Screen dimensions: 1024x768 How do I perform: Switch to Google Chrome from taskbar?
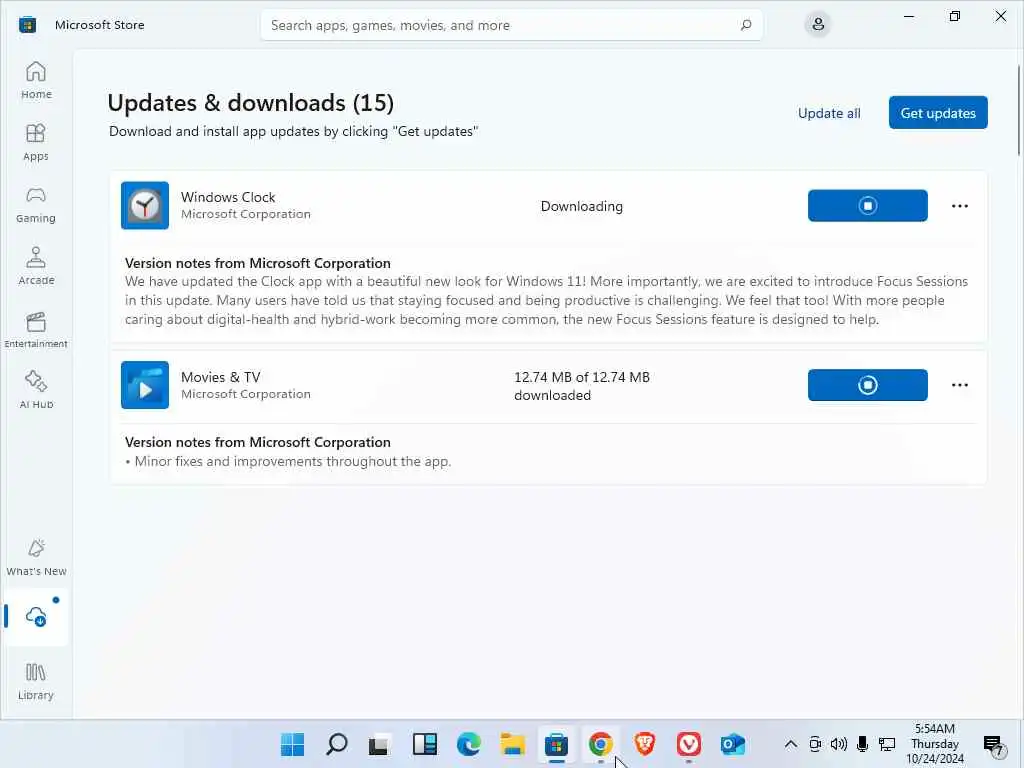pos(600,744)
